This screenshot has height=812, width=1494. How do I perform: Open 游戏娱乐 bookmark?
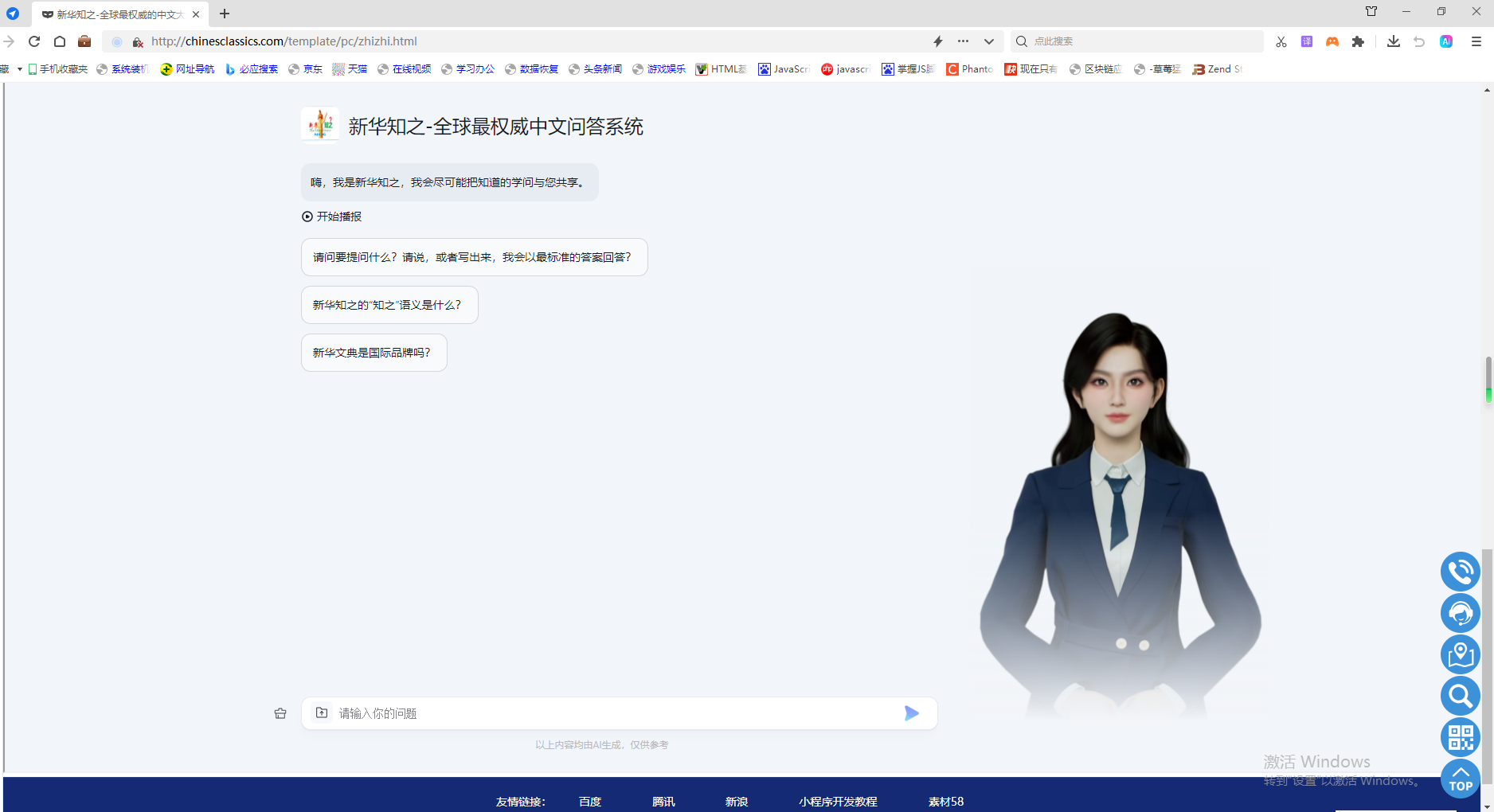[x=659, y=69]
